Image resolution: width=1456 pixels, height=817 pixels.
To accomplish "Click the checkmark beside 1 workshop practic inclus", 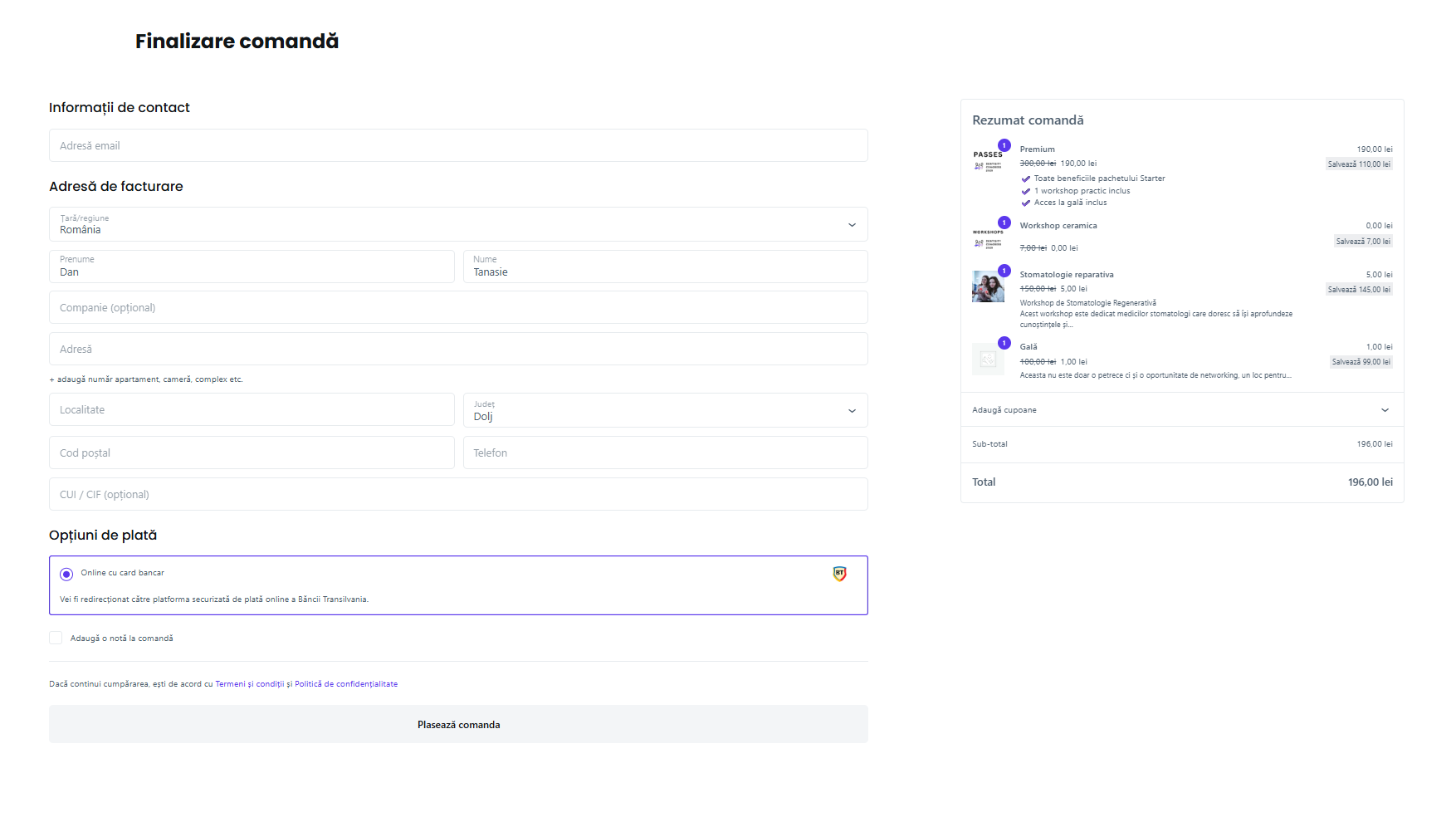I will click(1026, 191).
